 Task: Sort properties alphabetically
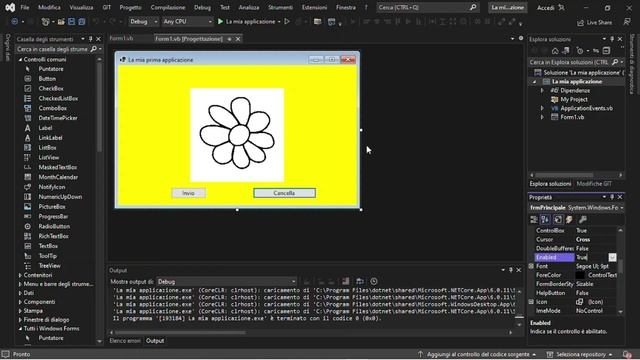(545, 220)
